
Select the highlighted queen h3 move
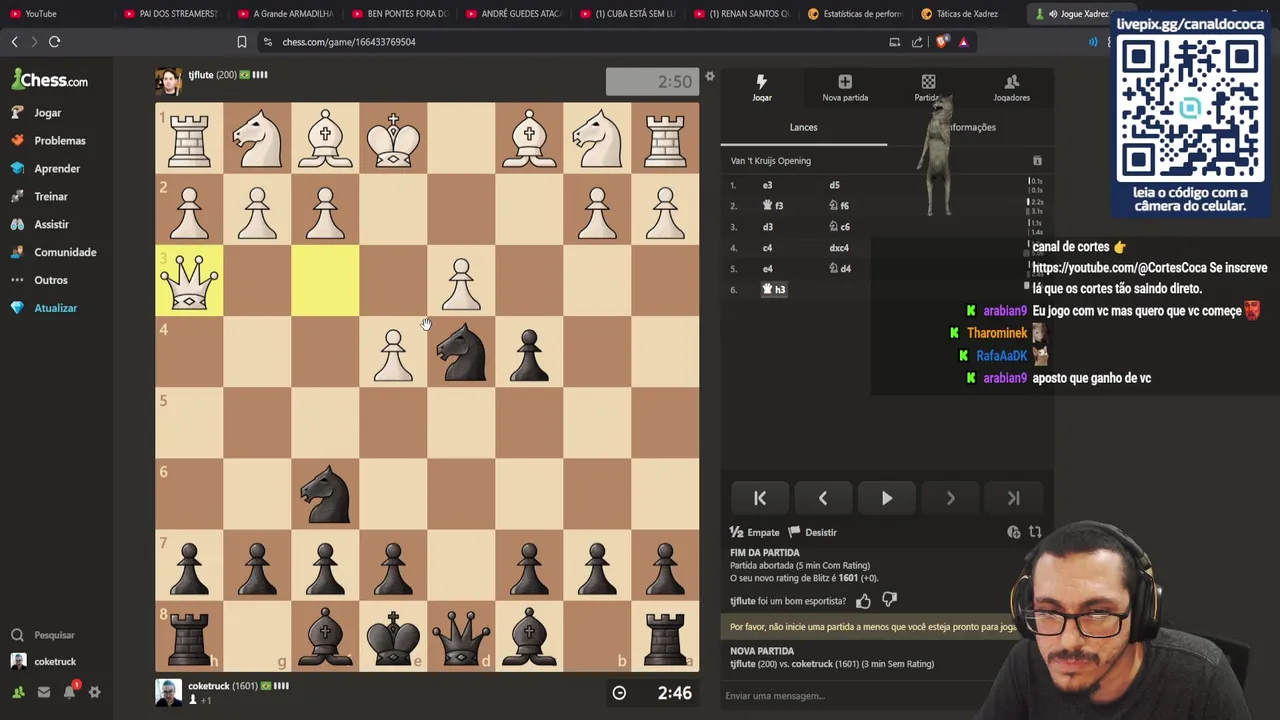coord(774,290)
